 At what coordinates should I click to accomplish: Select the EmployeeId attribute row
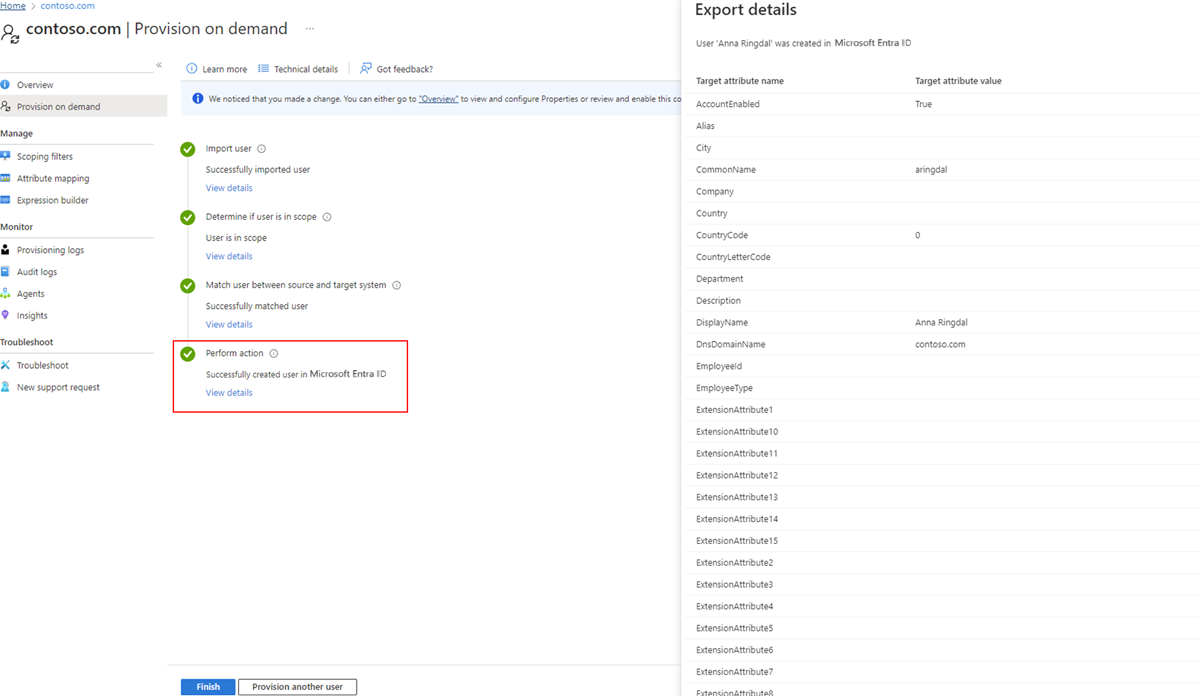940,366
